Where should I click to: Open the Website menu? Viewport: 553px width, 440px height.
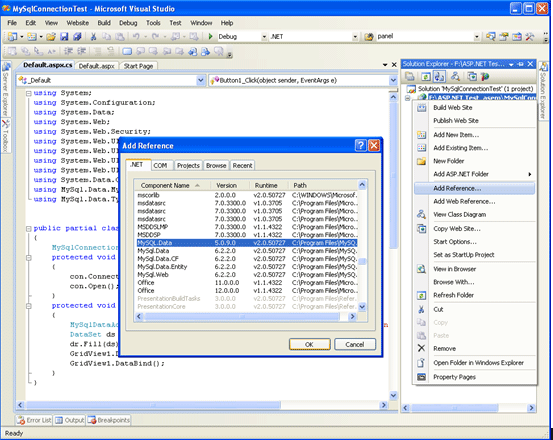(78, 23)
